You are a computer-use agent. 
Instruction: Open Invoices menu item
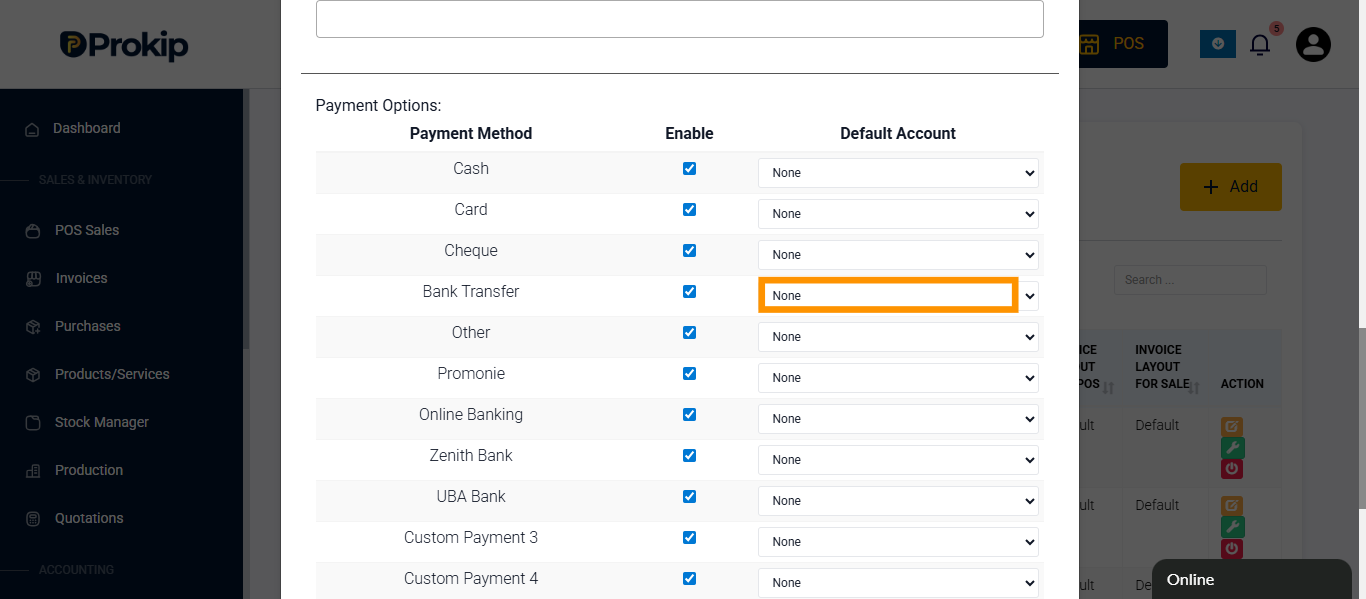click(81, 278)
